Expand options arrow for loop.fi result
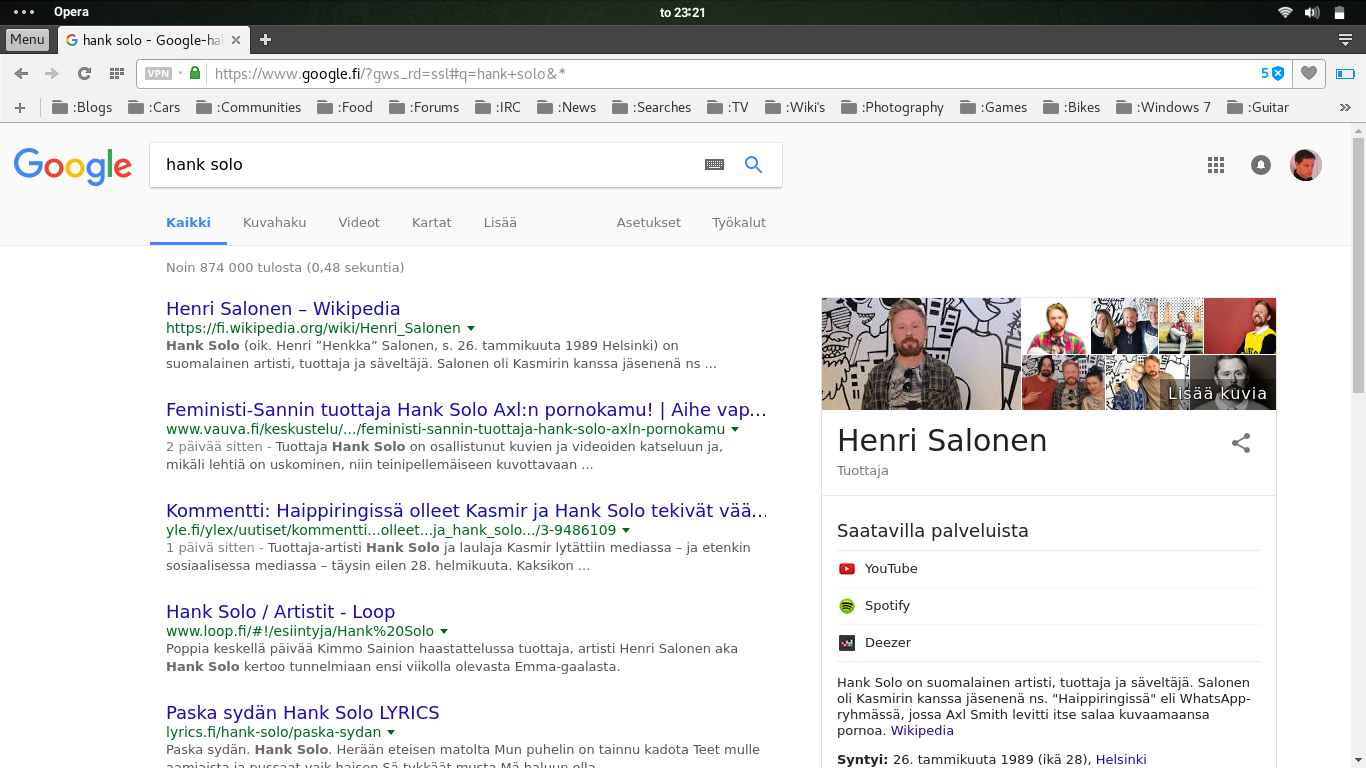The height and width of the screenshot is (768, 1366). (444, 631)
